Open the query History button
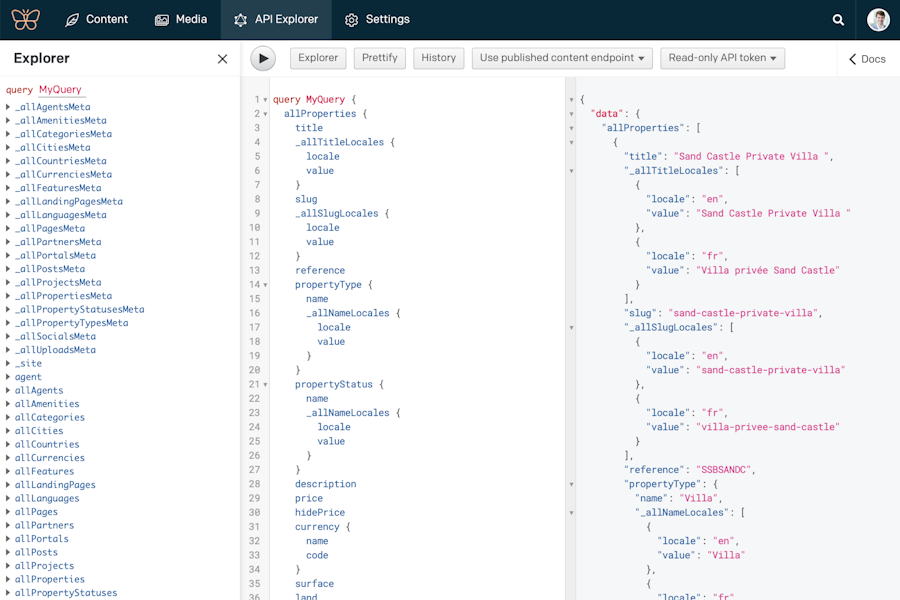The height and width of the screenshot is (600, 900). pos(438,58)
